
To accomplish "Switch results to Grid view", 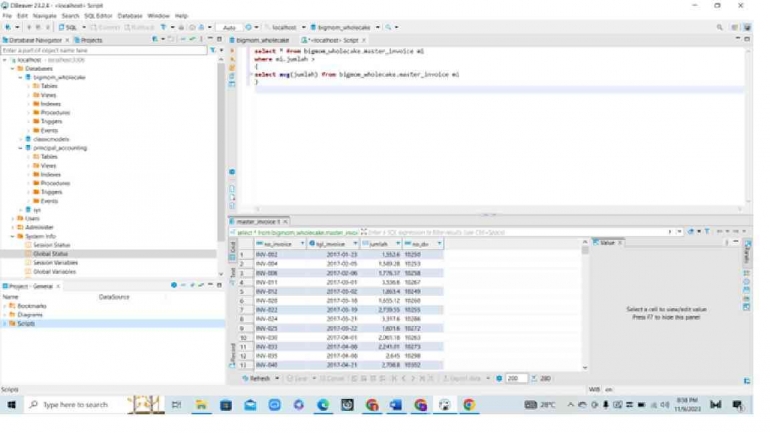I will coord(233,250).
